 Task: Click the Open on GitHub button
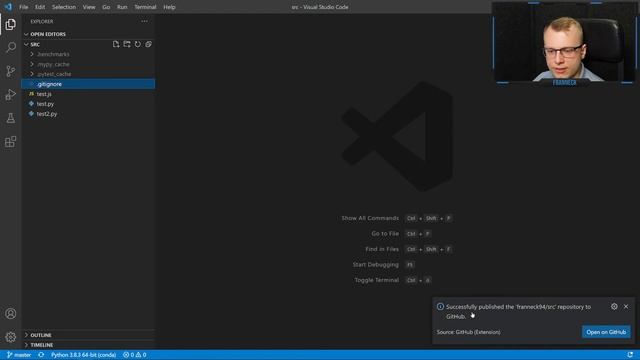tap(606, 332)
